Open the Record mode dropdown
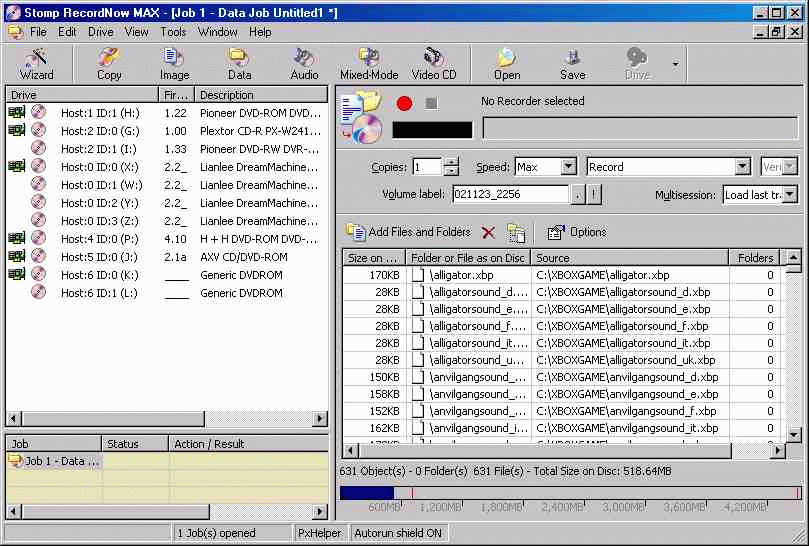This screenshot has width=809, height=546. tap(742, 167)
